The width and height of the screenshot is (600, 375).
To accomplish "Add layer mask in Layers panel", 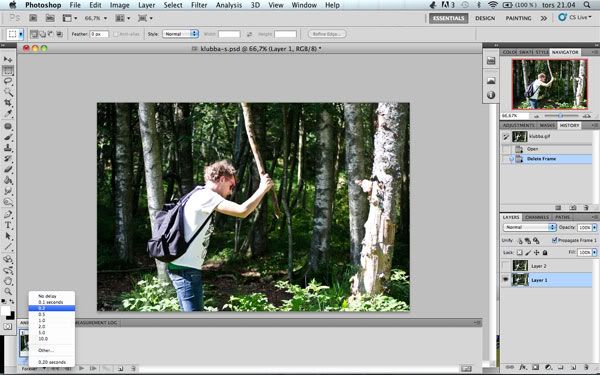I will pos(535,367).
